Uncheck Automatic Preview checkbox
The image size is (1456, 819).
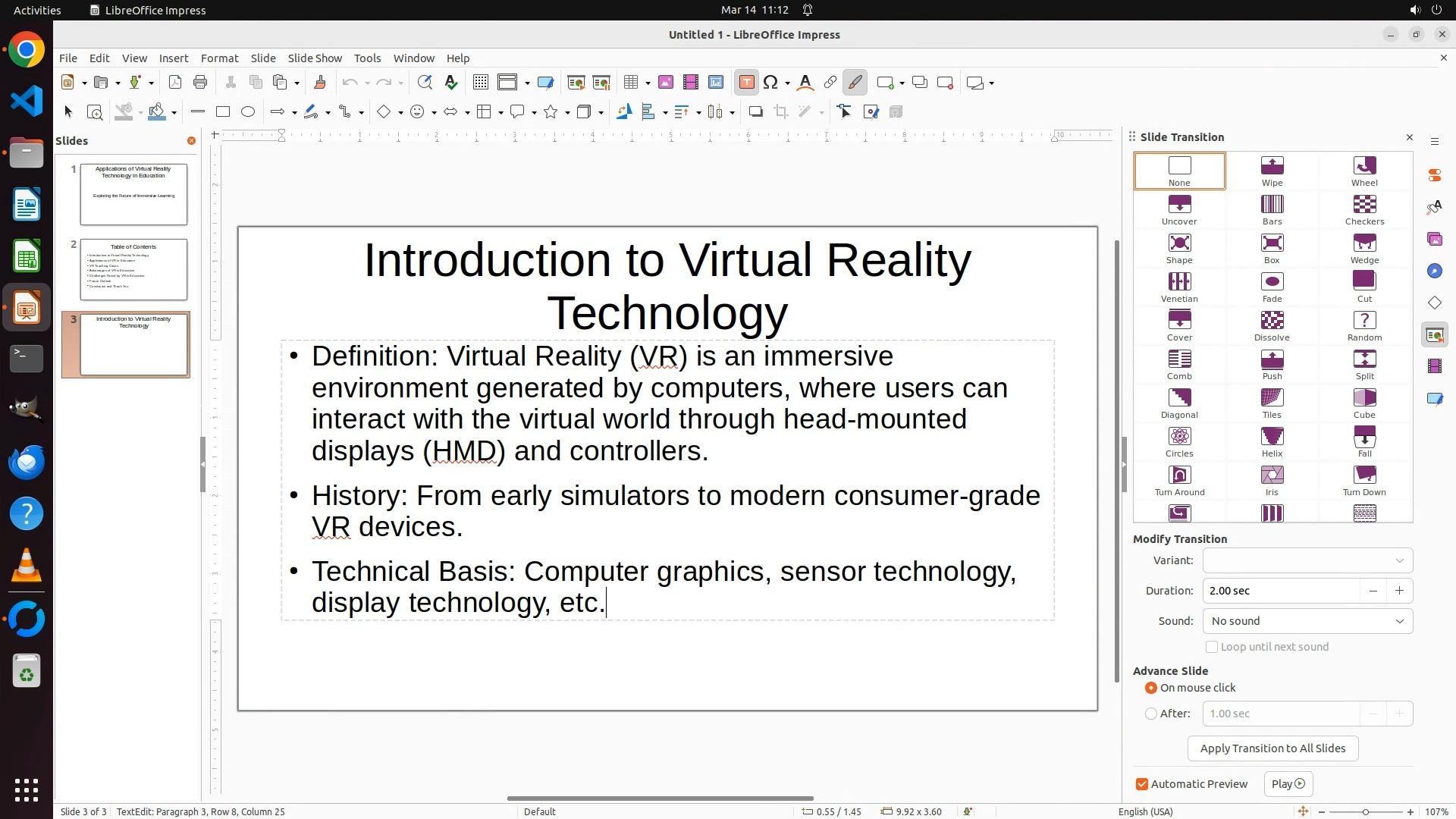pyautogui.click(x=1142, y=784)
